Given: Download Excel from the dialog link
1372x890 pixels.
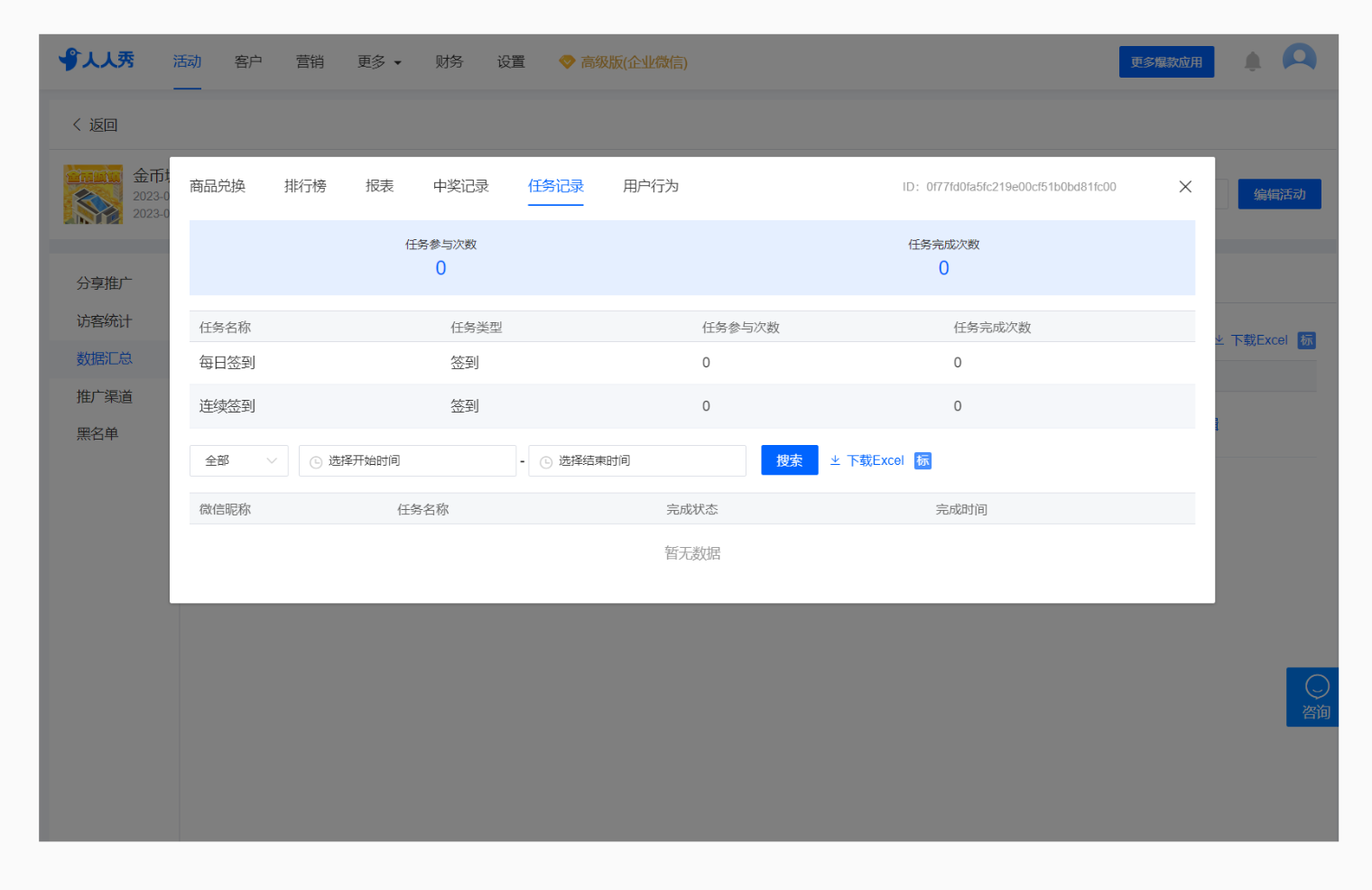Looking at the screenshot, I should click(x=867, y=460).
